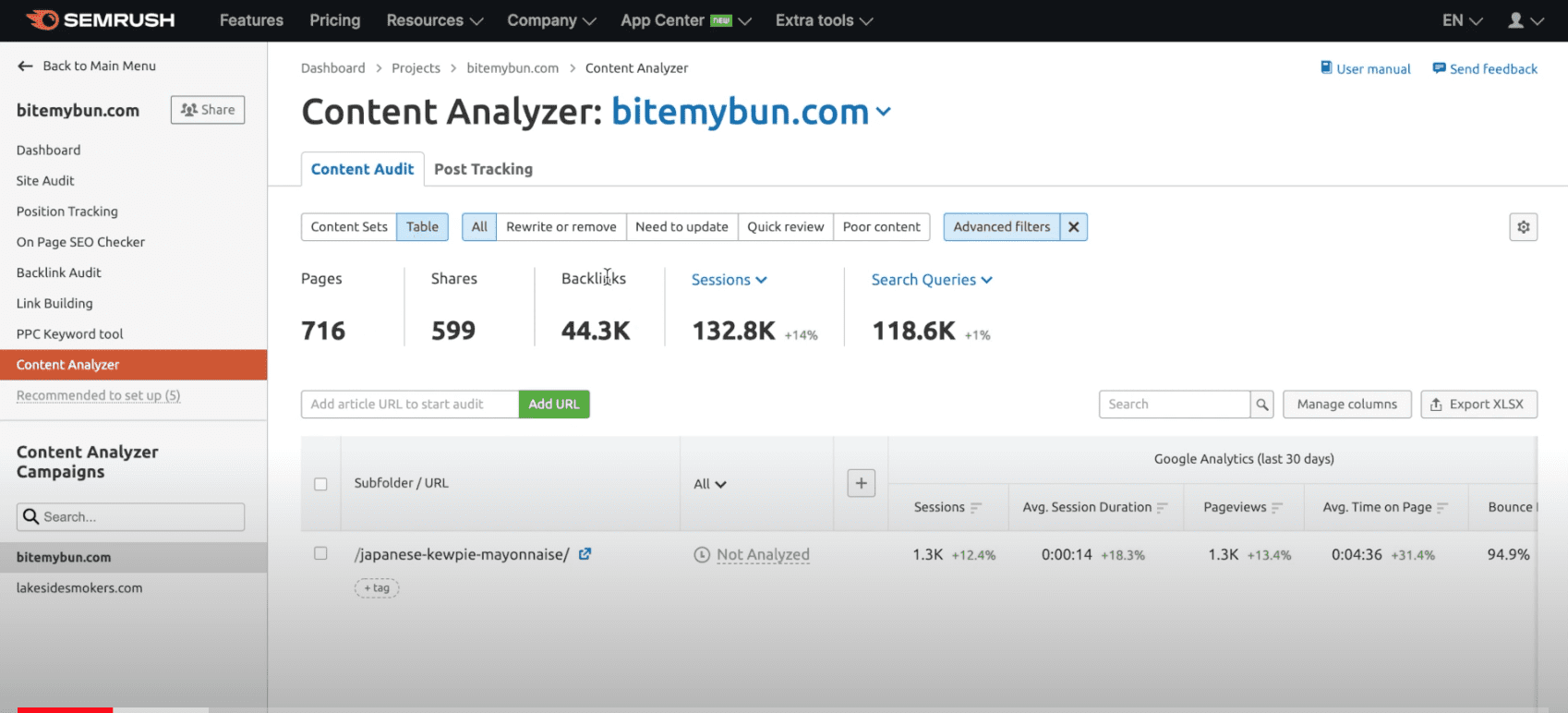Viewport: 1568px width, 713px height.
Task: Open Advanced filters
Action: [1002, 227]
